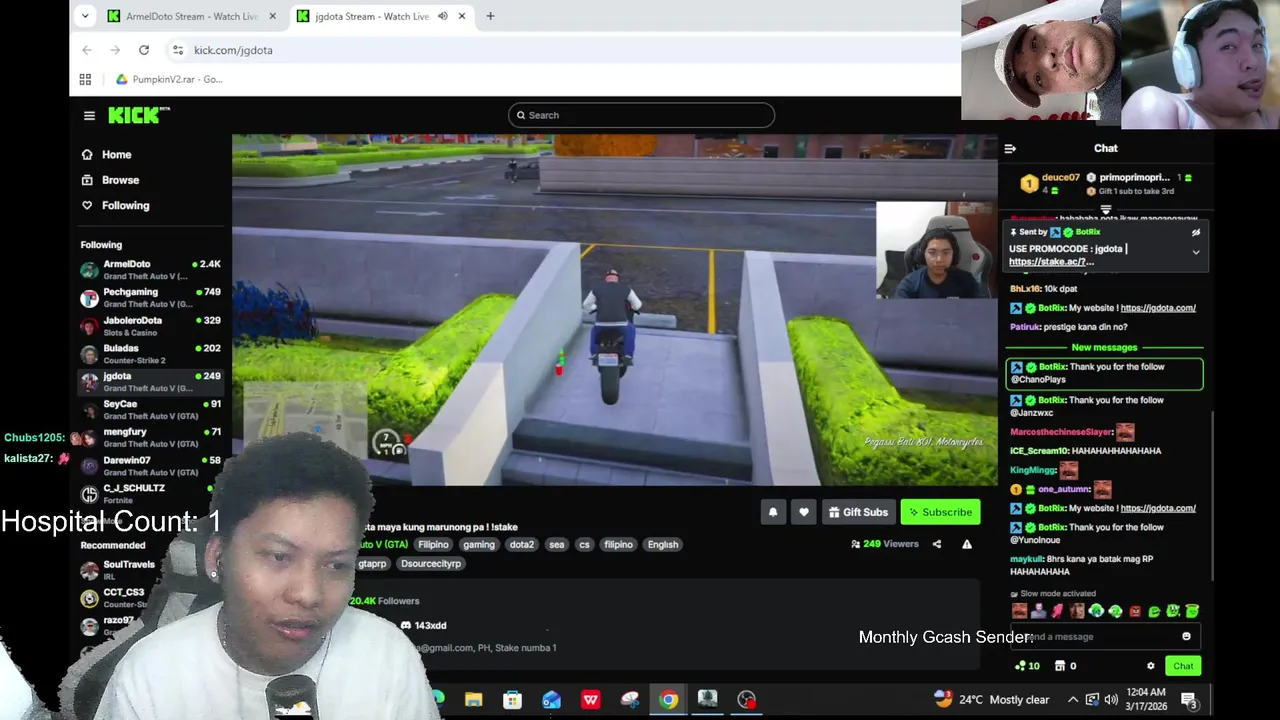Open the channel points balance showing 10
Viewport: 1280px width, 720px height.
pyautogui.click(x=1027, y=666)
